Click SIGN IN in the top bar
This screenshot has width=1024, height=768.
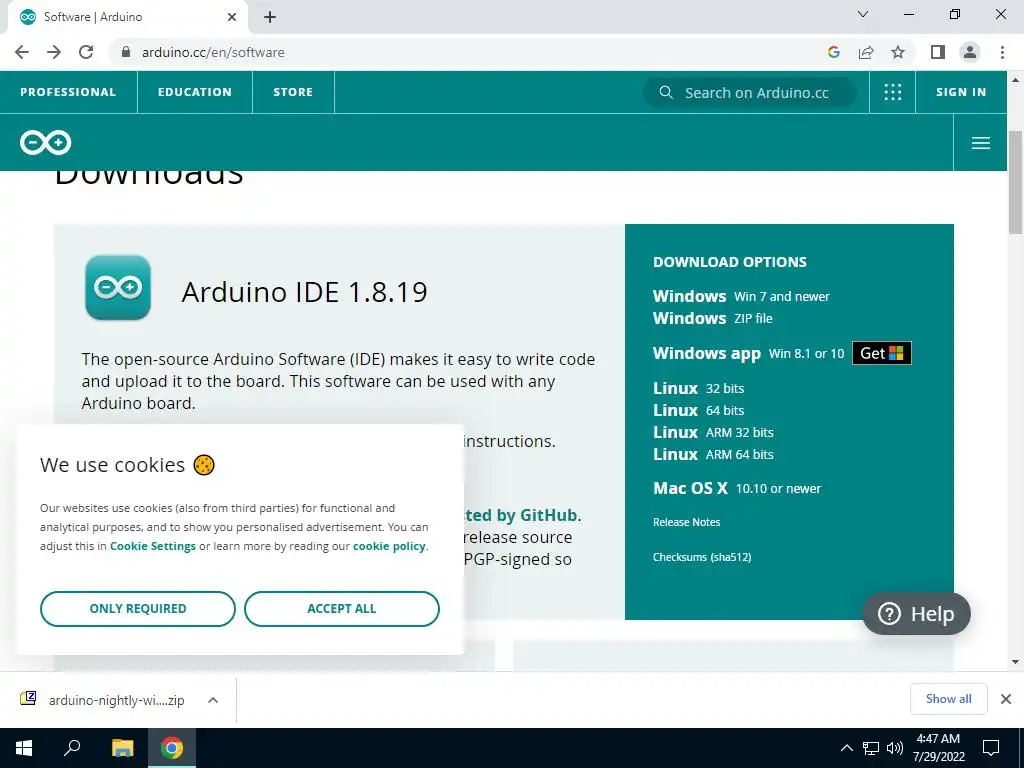tap(961, 92)
